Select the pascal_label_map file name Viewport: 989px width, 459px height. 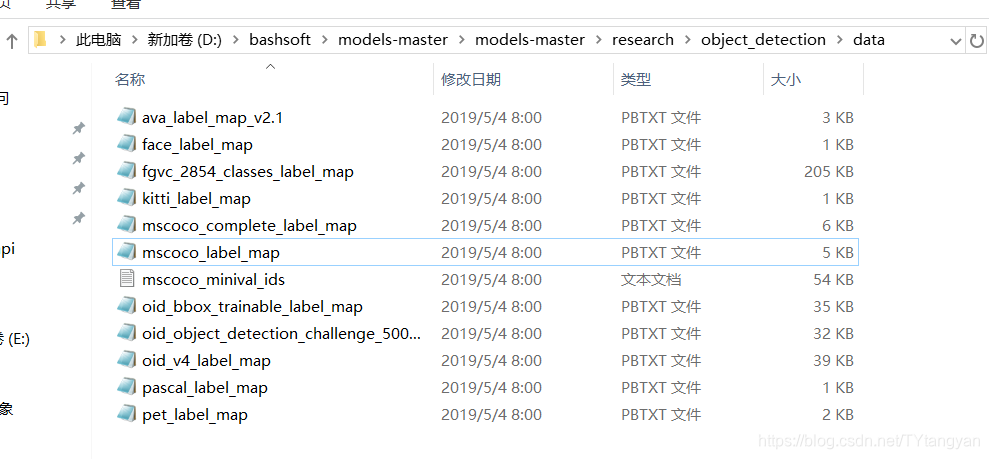tap(205, 388)
